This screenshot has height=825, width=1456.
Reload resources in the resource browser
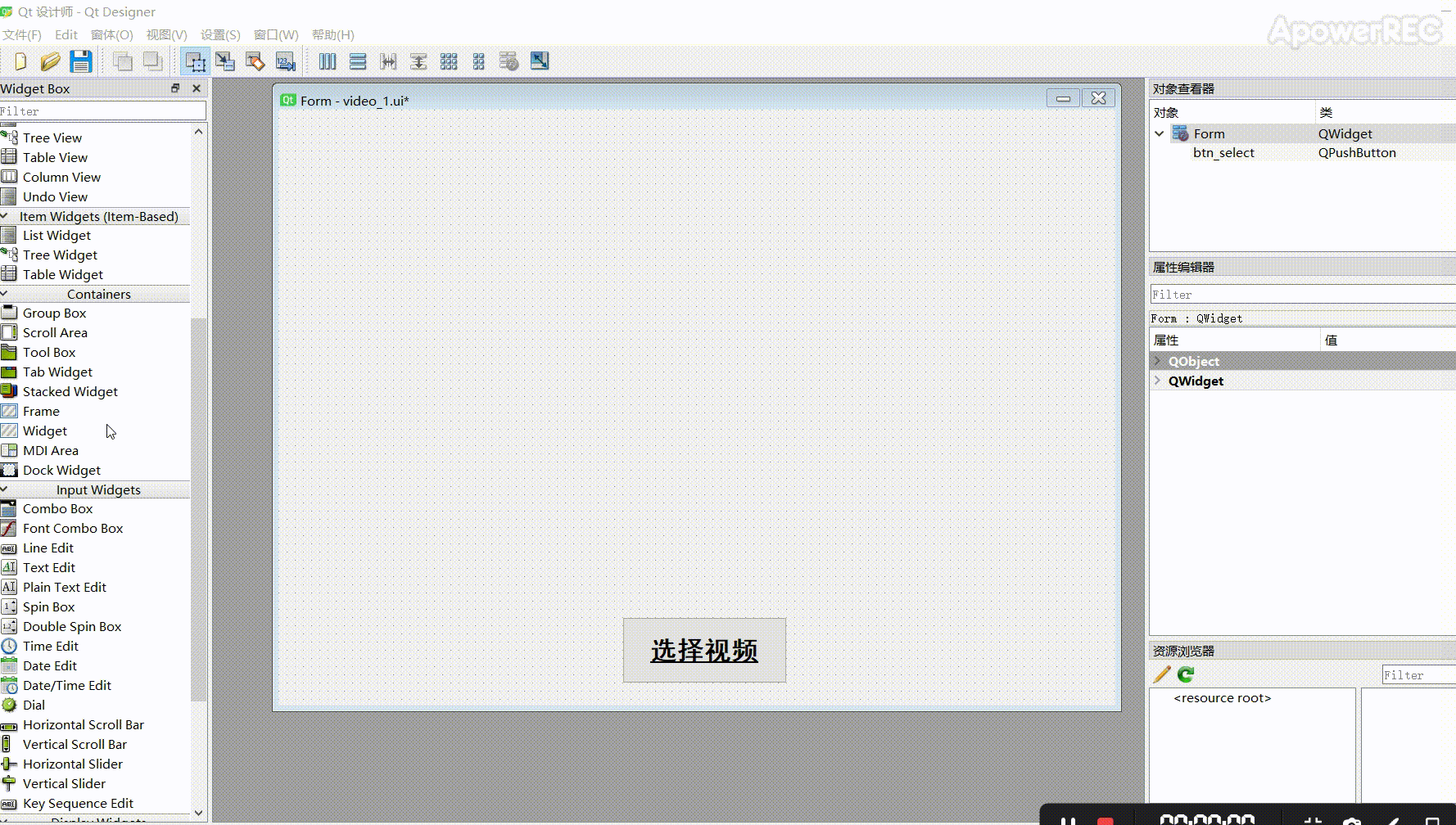[x=1184, y=674]
